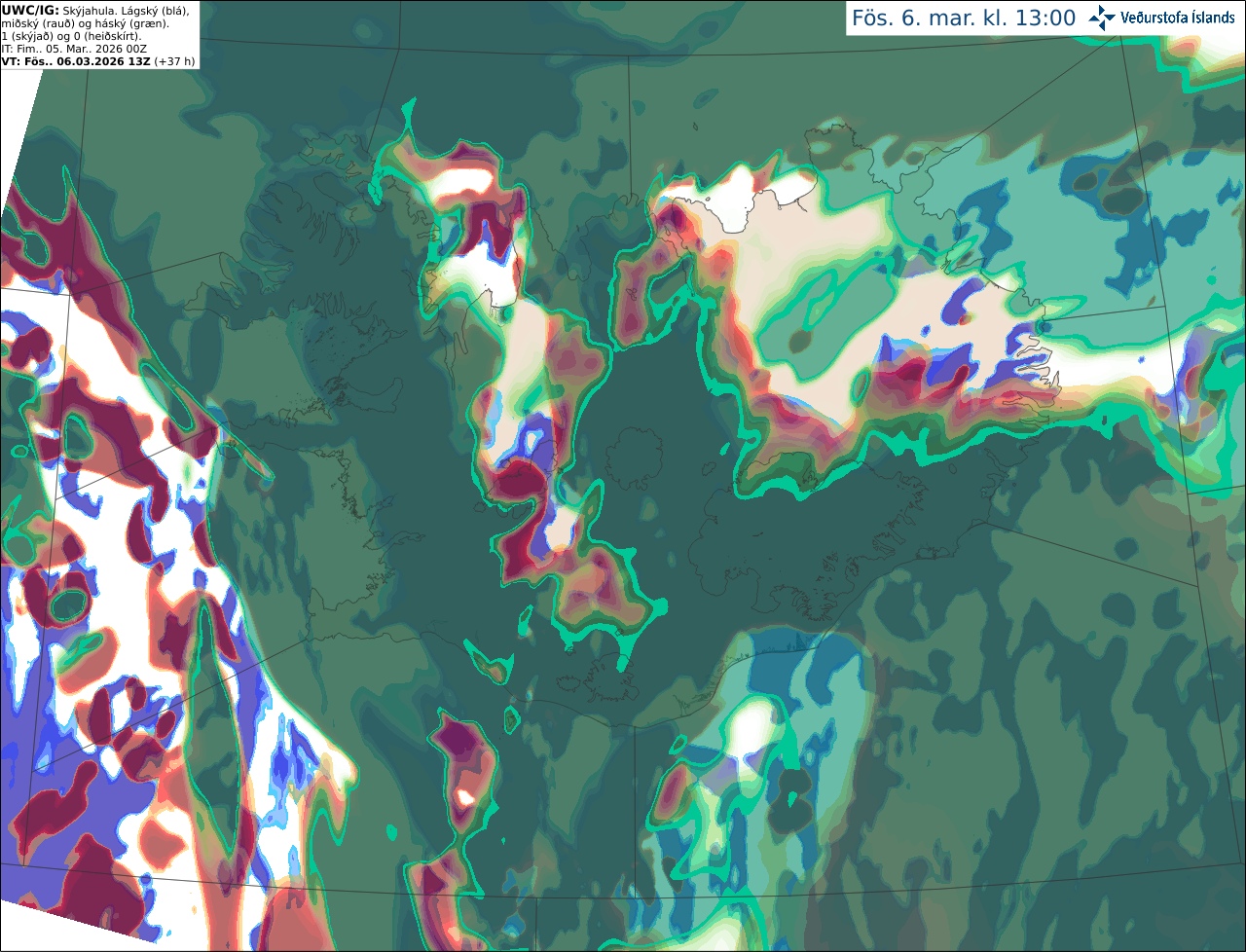Click the 'Skýjahula. Lágský (blá),' legend text
Image resolution: width=1246 pixels, height=952 pixels.
[126, 10]
